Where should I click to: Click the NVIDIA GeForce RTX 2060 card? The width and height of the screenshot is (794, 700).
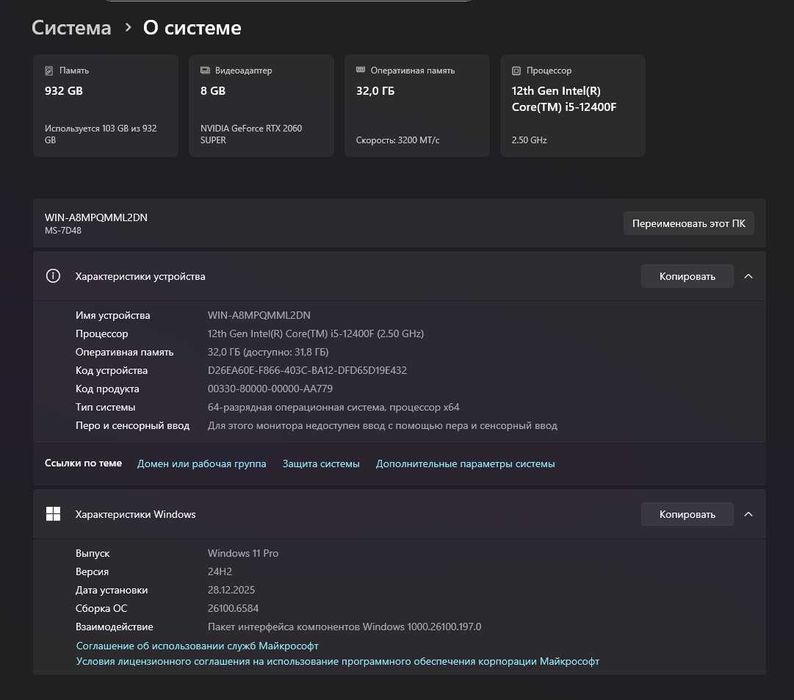[x=261, y=106]
